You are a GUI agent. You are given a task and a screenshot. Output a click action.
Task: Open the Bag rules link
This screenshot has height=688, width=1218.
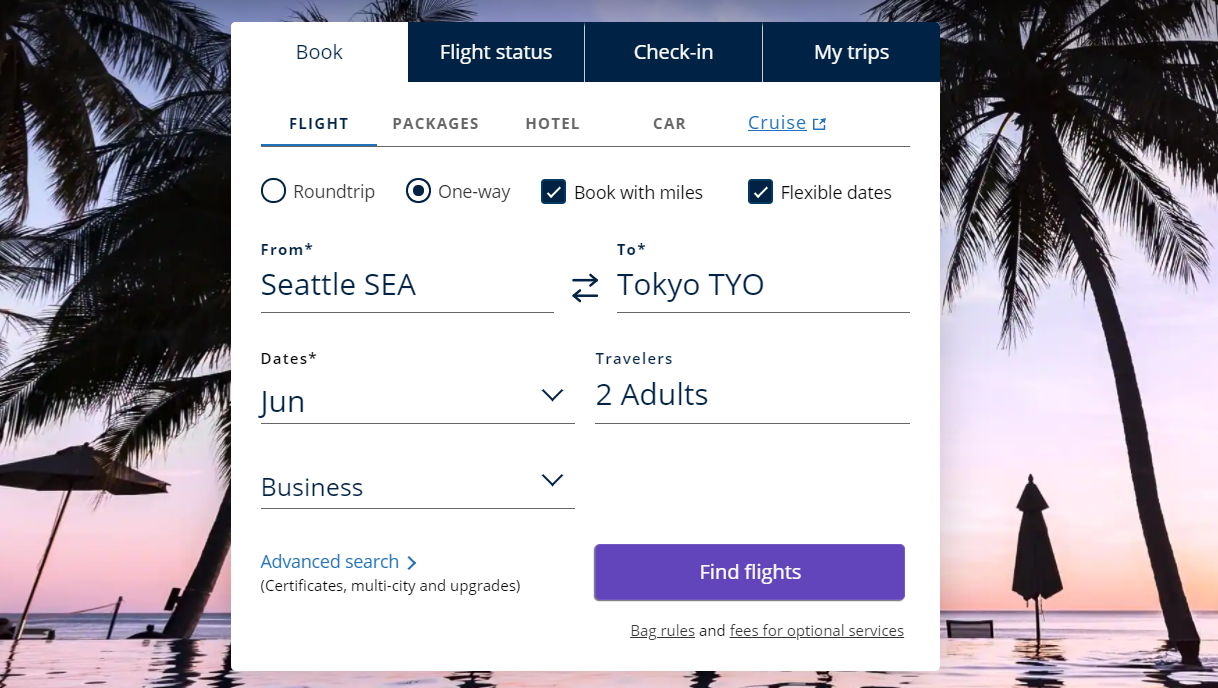pos(662,630)
